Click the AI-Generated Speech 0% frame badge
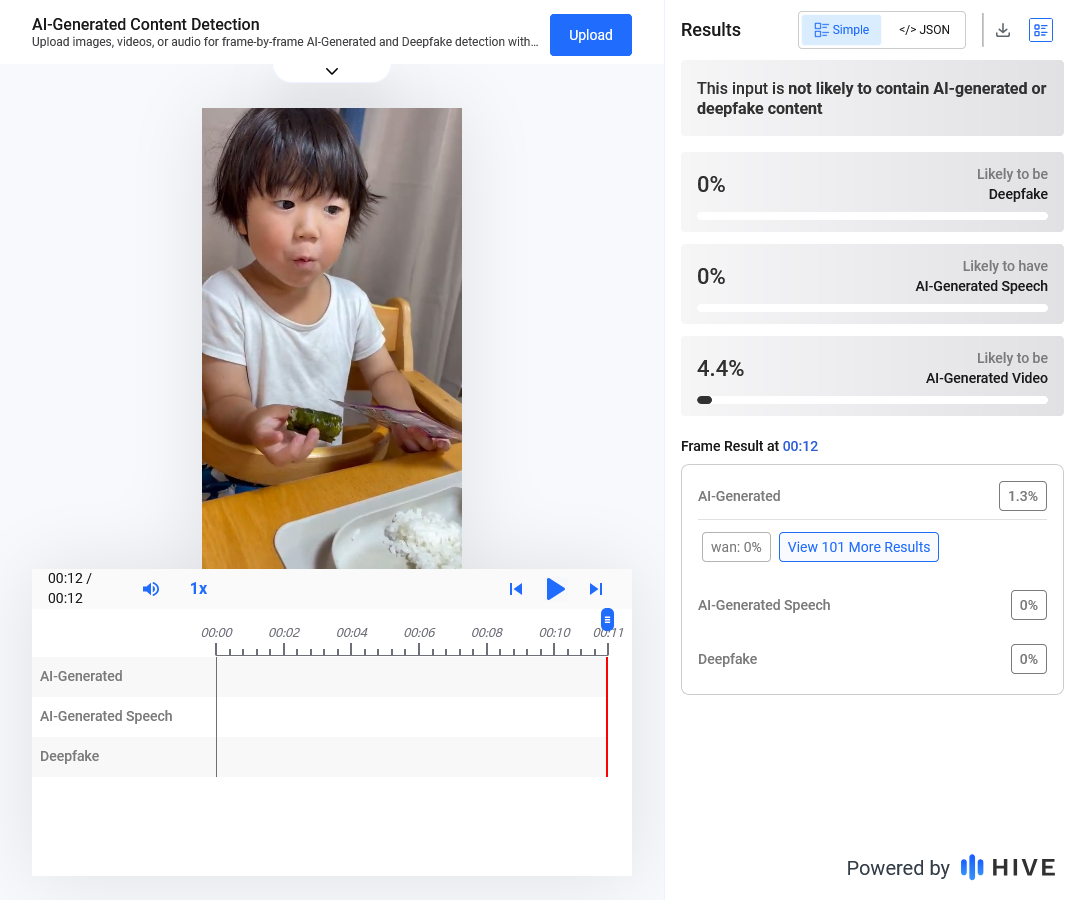Viewport: 1080px width, 900px height. point(1028,605)
